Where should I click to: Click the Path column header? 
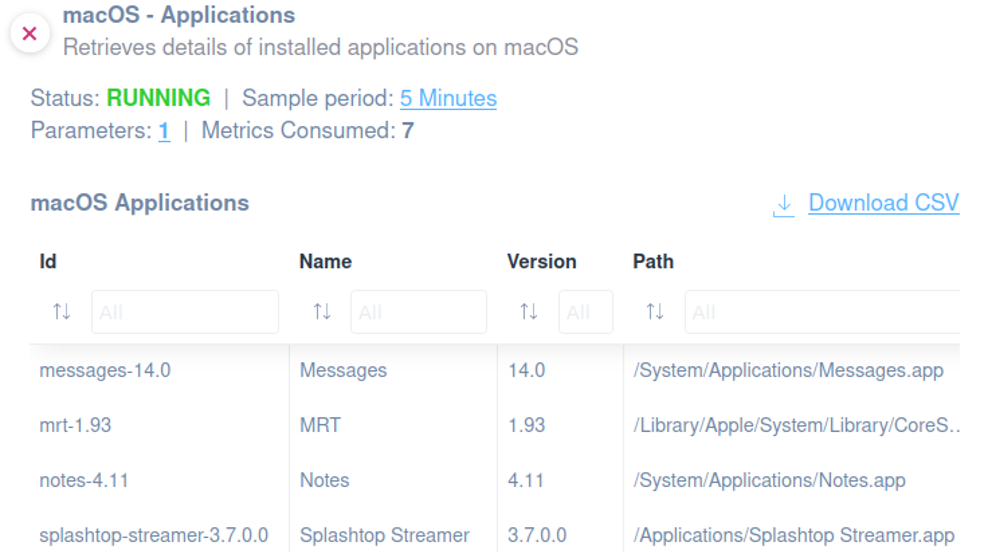653,262
